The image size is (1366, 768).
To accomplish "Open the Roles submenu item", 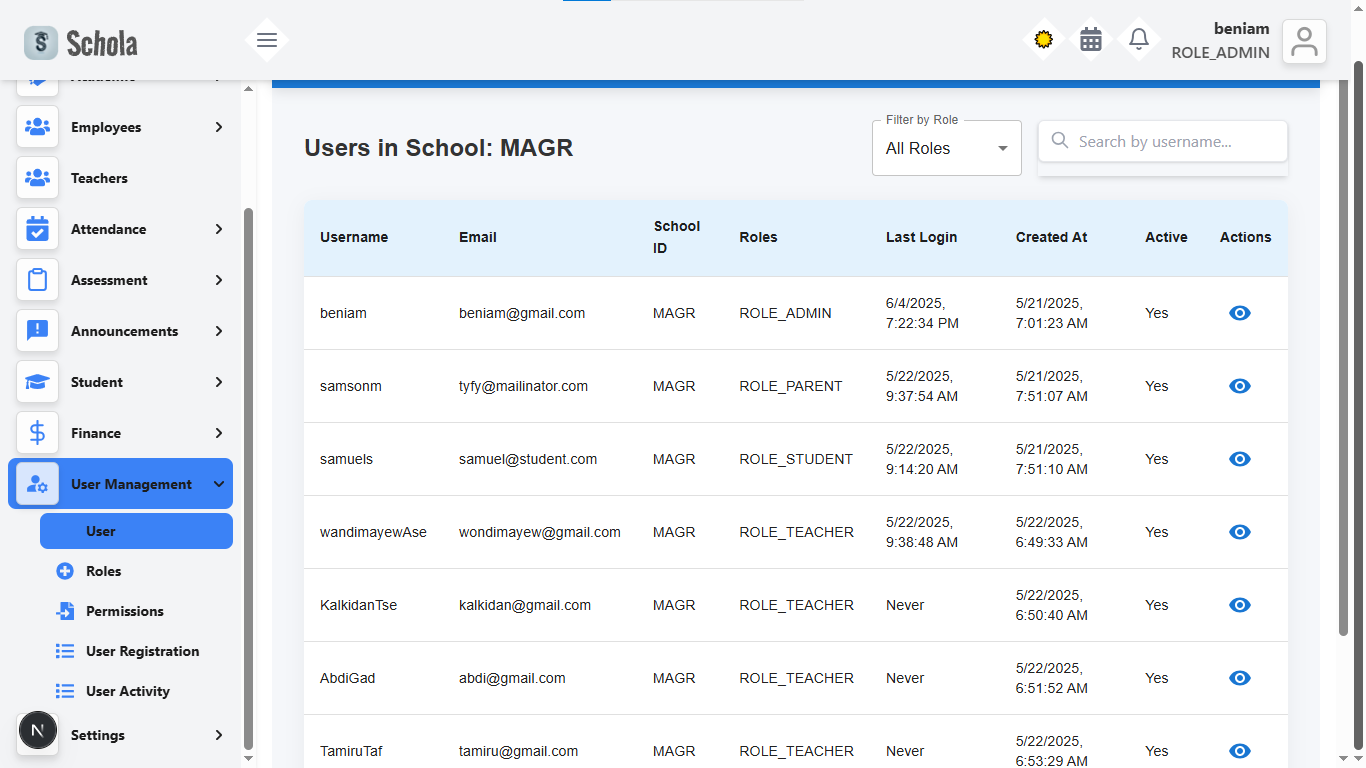I will tap(103, 571).
